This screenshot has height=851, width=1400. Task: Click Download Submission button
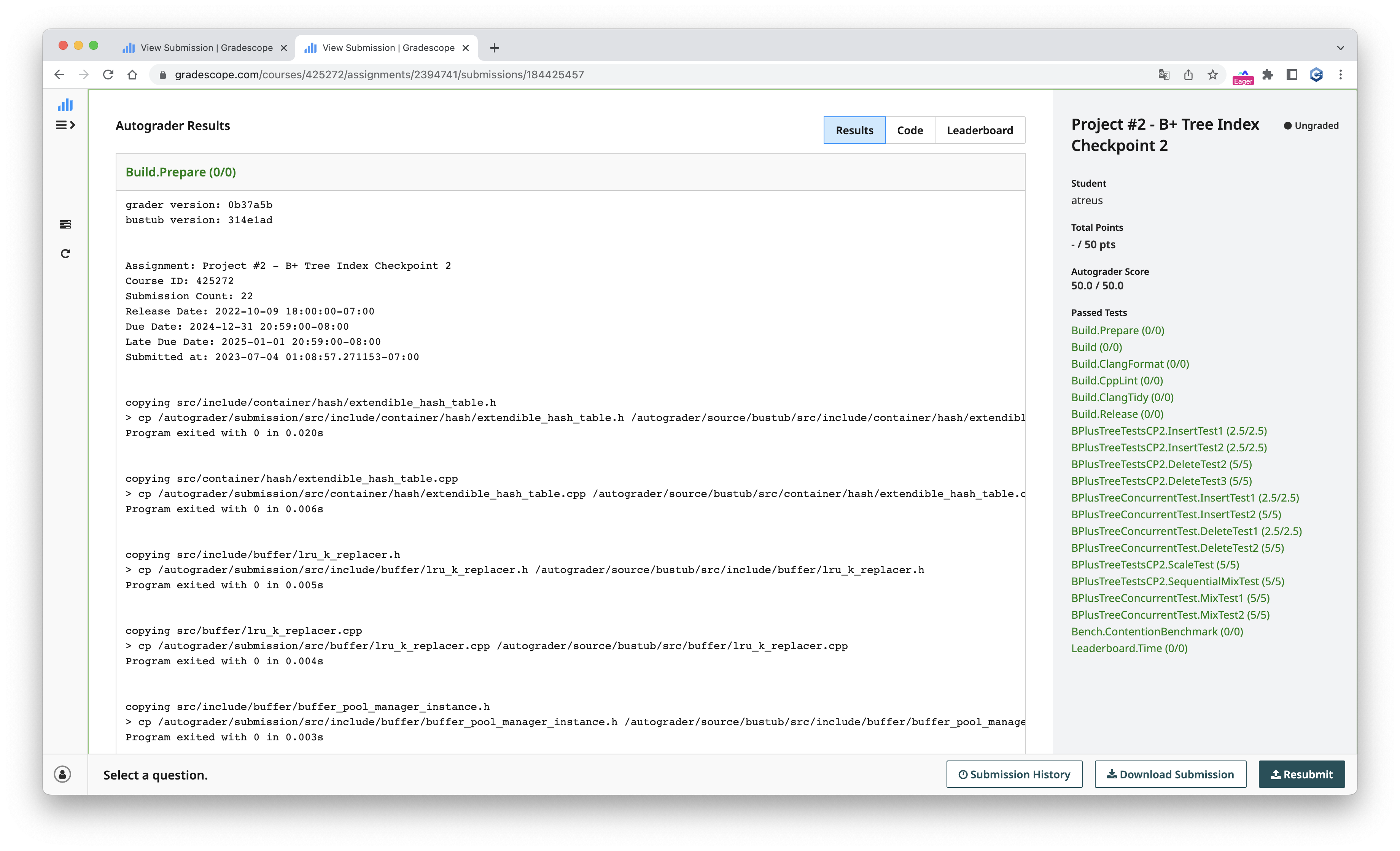pyautogui.click(x=1170, y=774)
